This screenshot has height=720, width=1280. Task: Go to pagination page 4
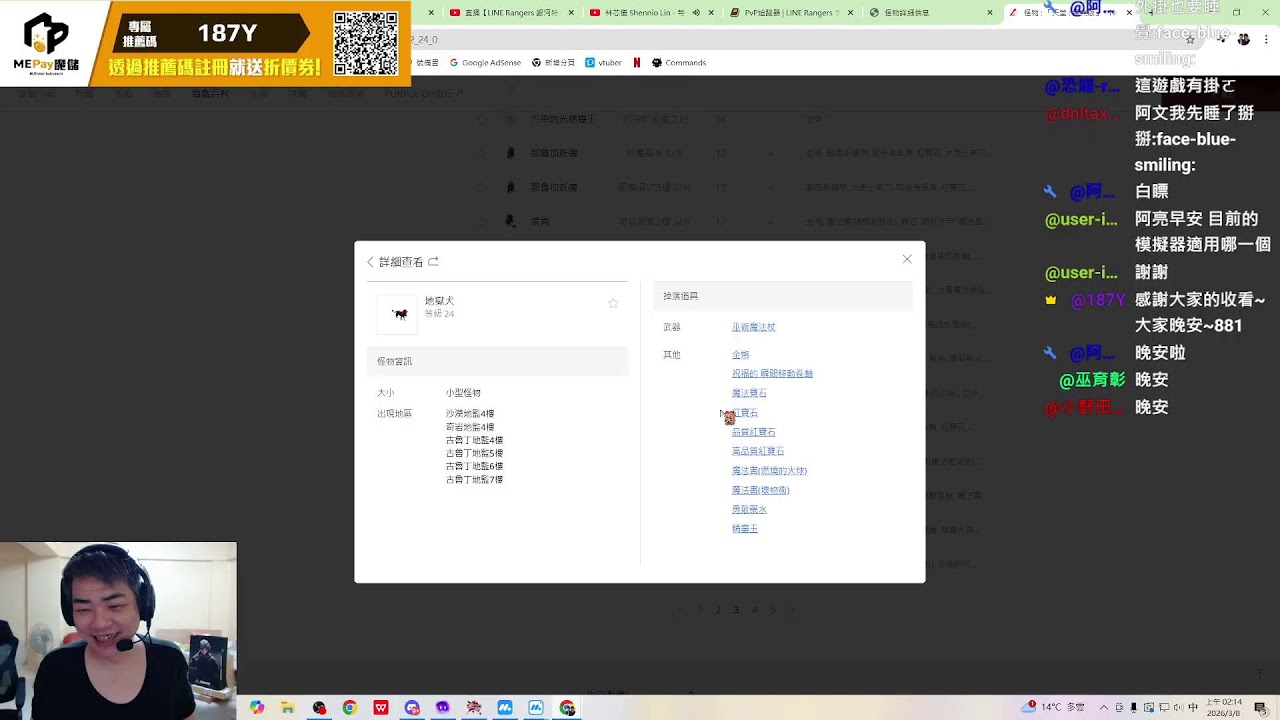click(x=754, y=609)
